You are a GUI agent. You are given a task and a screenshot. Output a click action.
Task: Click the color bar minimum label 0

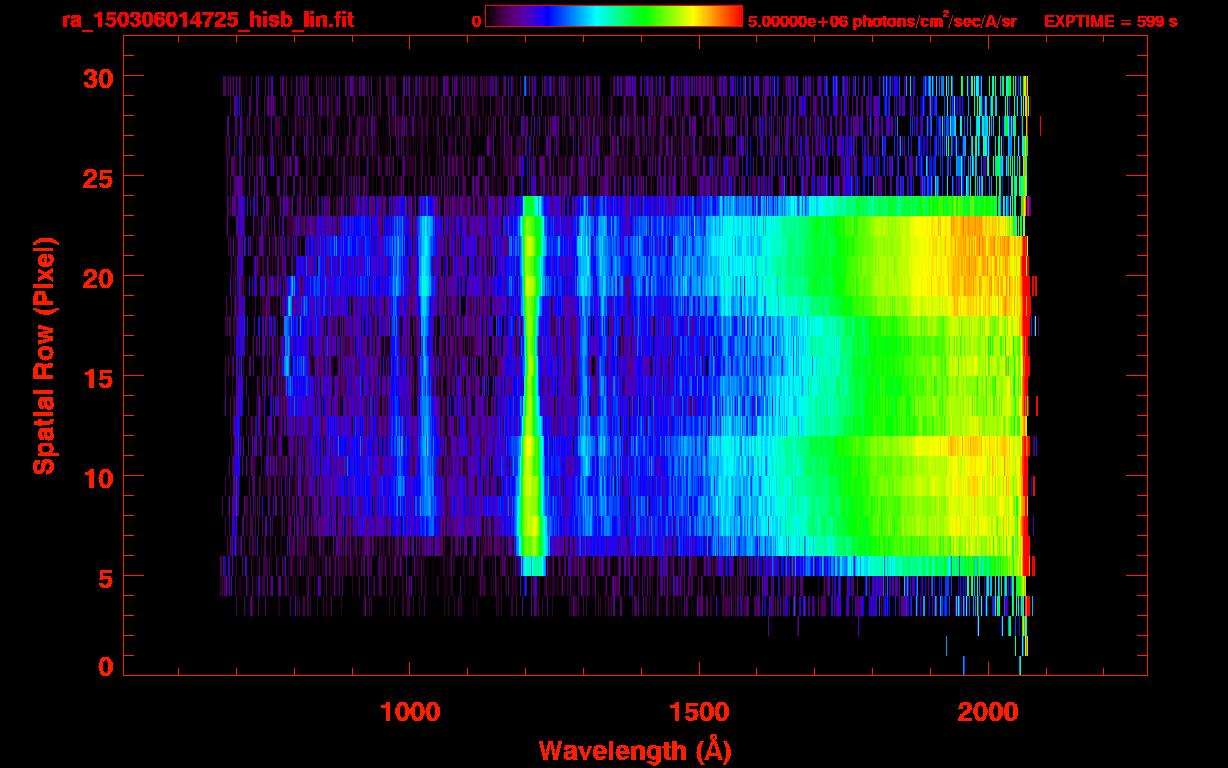476,21
